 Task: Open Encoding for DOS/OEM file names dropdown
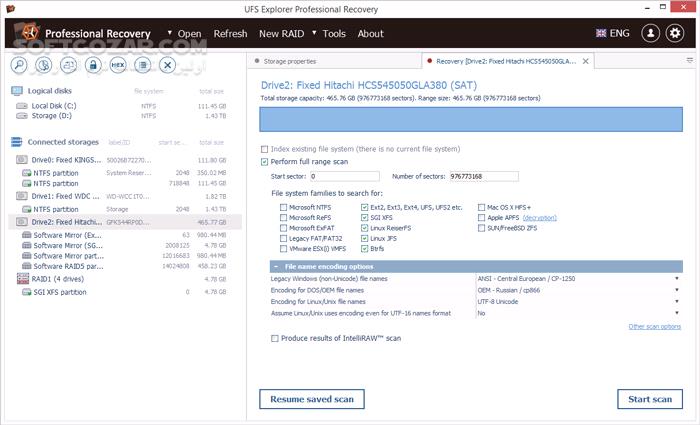[677, 290]
